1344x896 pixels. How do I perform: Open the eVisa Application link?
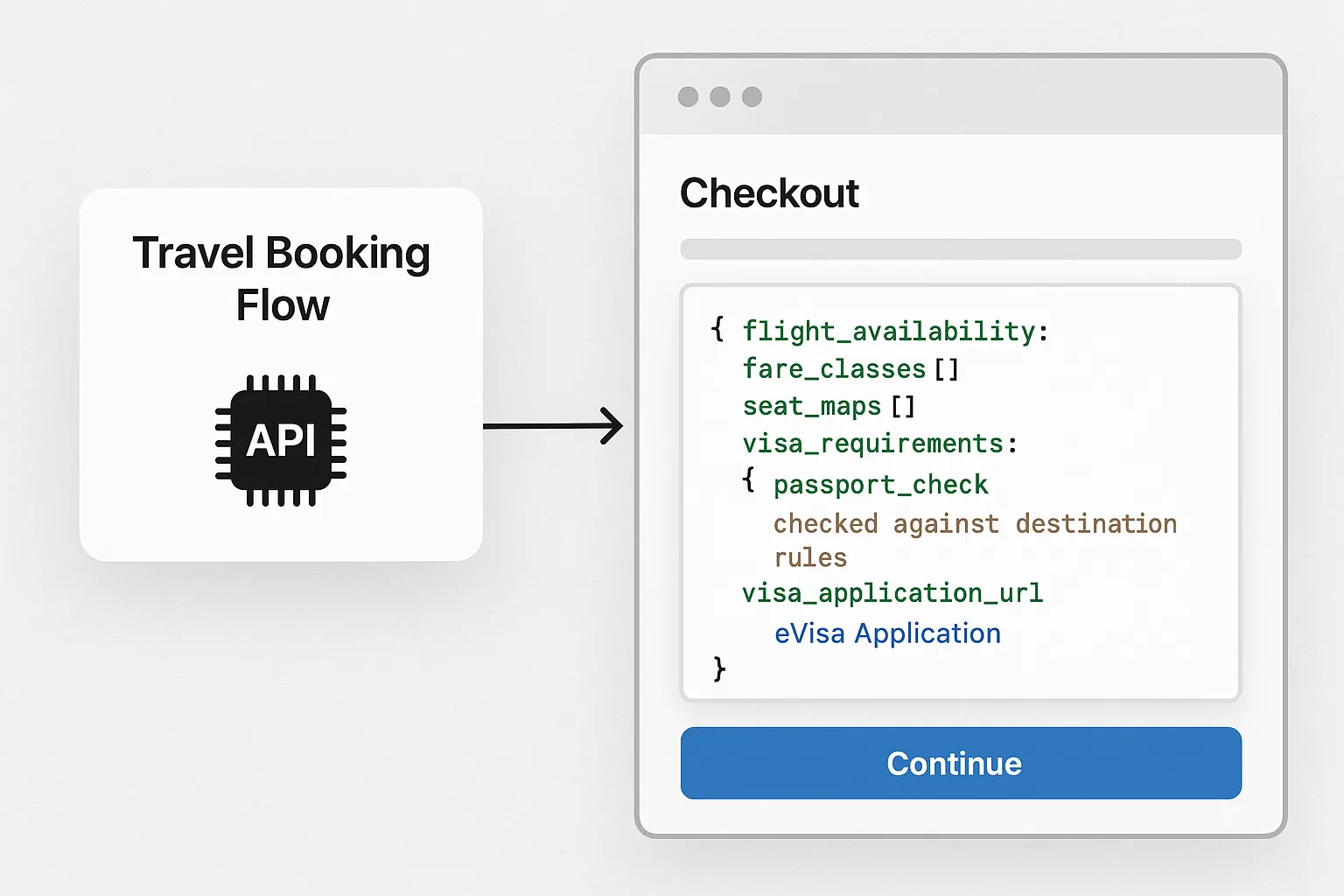coord(887,633)
